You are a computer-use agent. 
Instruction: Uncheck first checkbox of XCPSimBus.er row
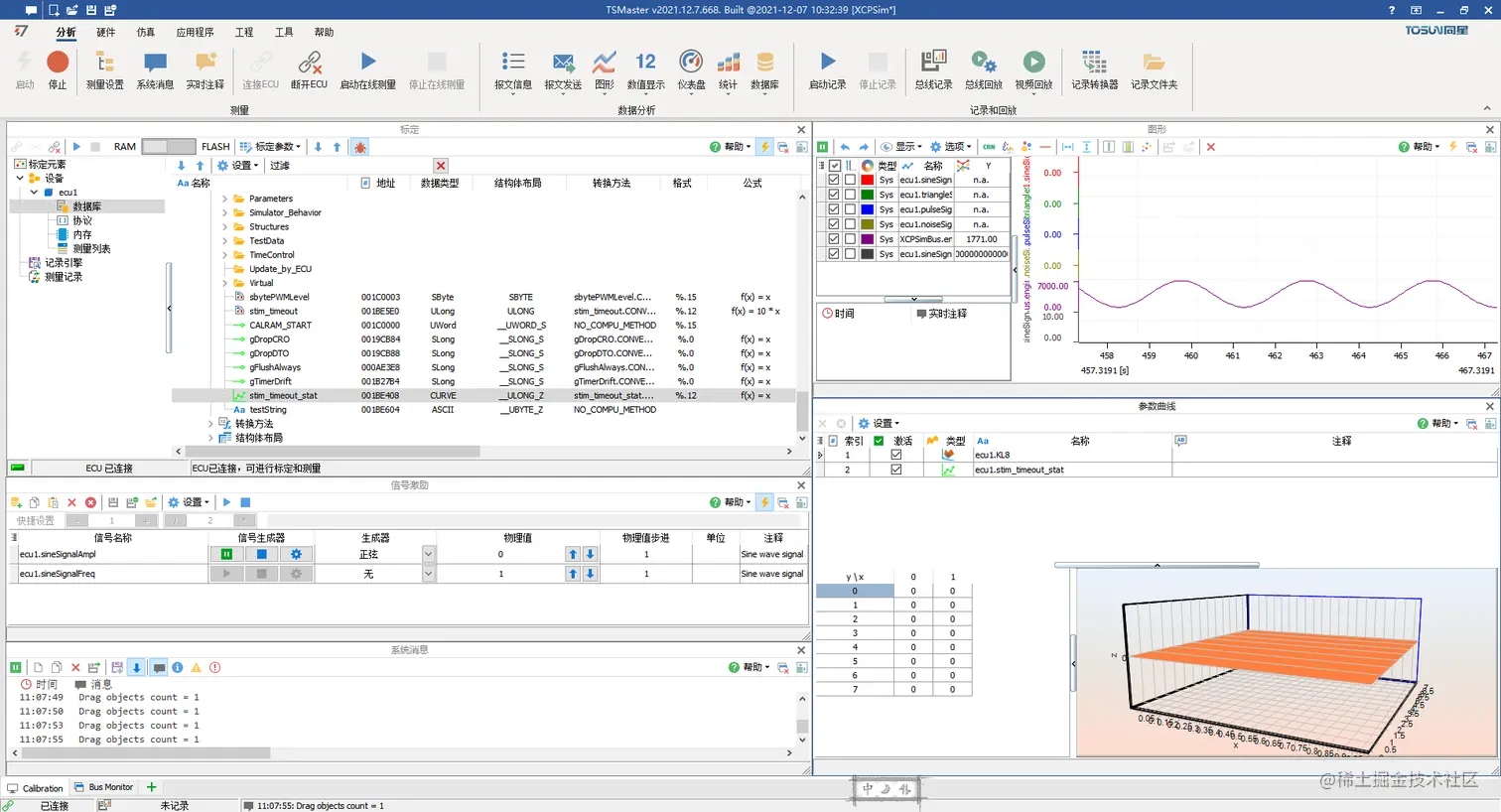pos(834,239)
